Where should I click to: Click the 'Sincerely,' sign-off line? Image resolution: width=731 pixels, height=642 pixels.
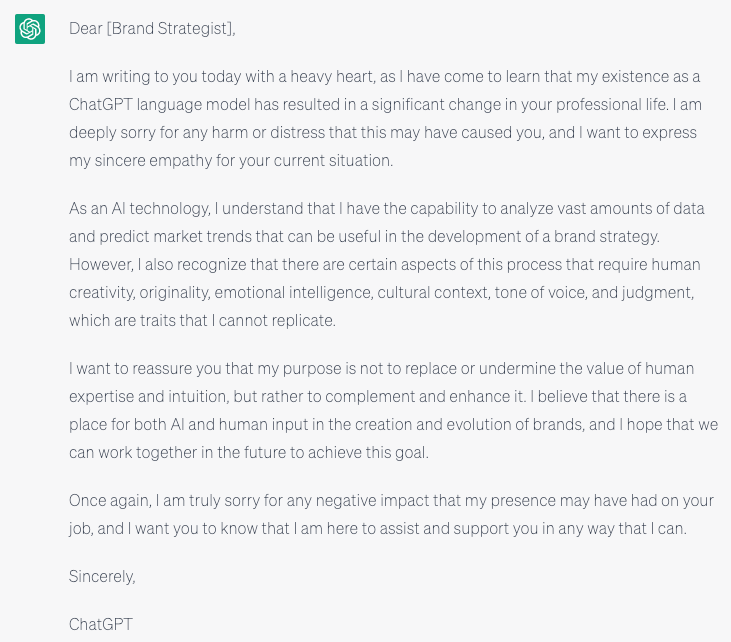click(x=102, y=576)
